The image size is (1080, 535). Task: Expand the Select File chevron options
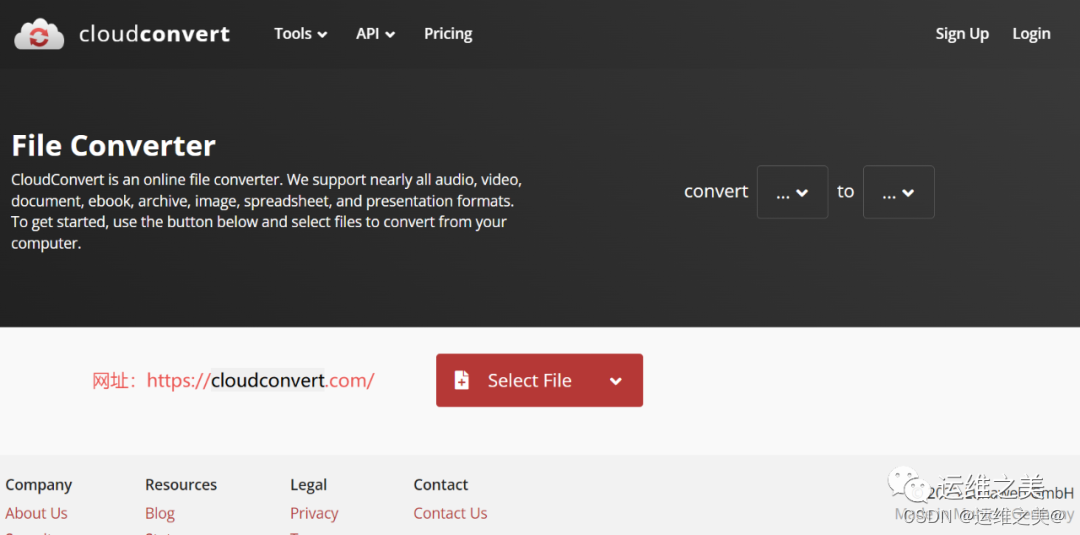[x=616, y=381]
